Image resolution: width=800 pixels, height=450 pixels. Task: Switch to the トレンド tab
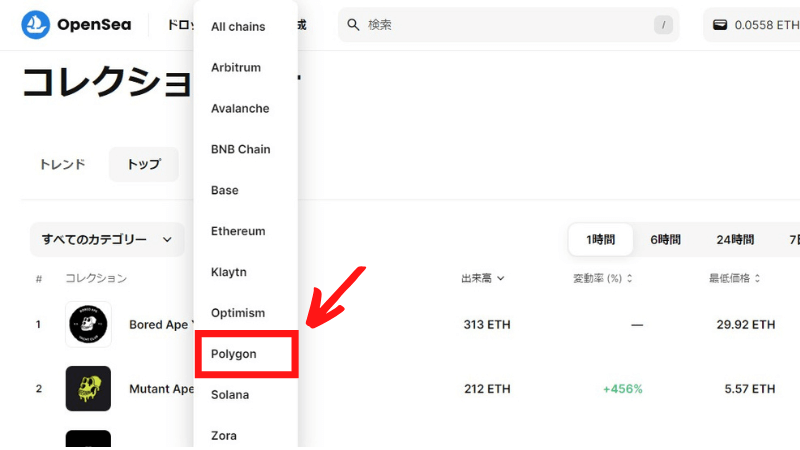coord(62,164)
